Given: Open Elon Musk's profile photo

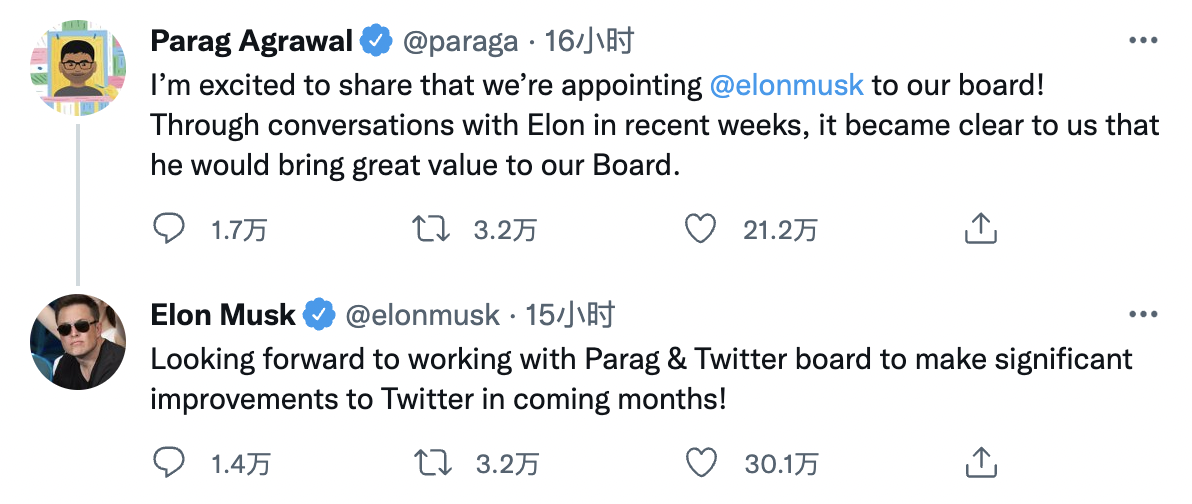Looking at the screenshot, I should (x=79, y=342).
